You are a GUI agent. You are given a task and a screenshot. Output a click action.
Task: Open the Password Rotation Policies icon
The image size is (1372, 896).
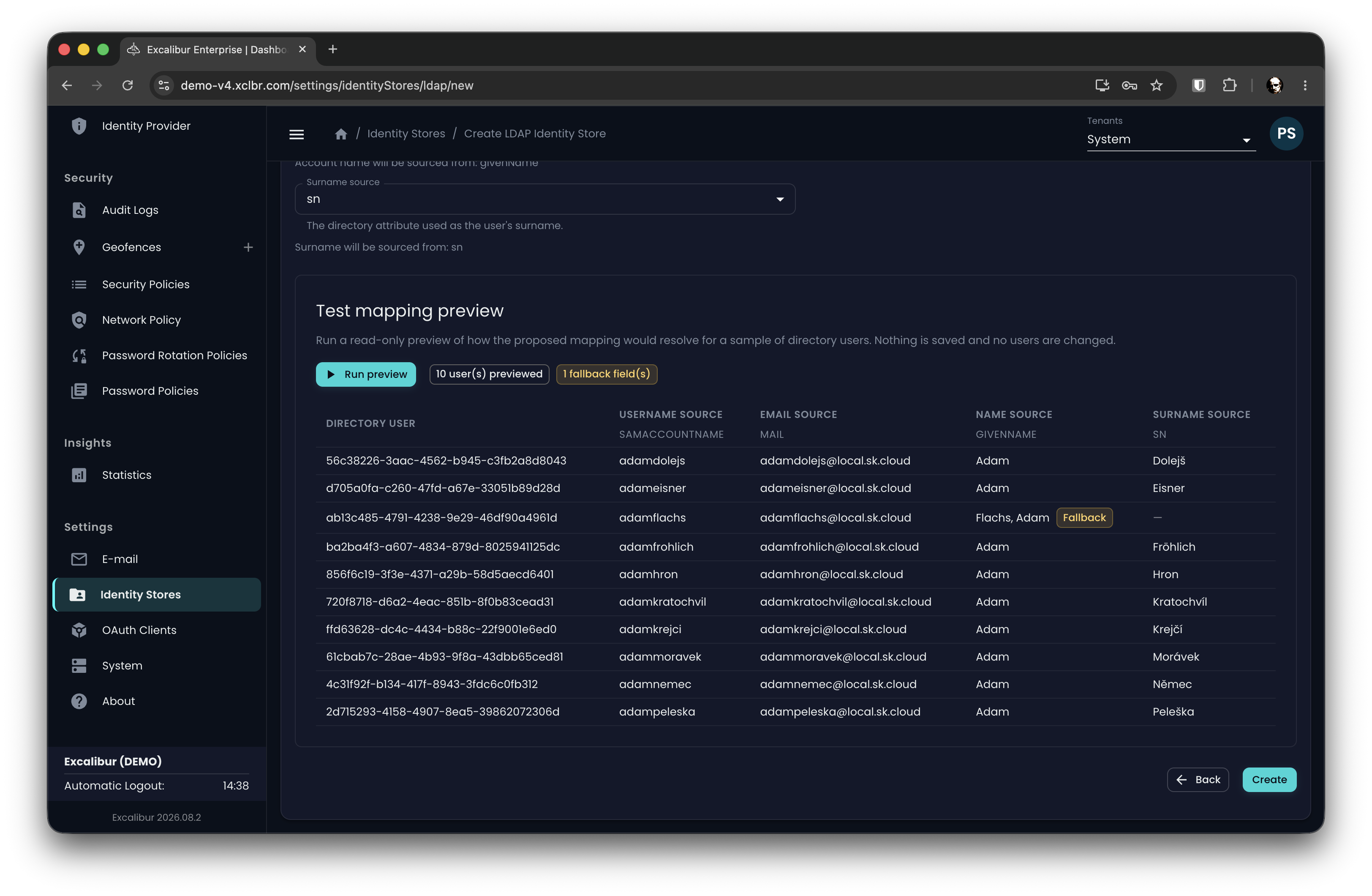(x=79, y=355)
